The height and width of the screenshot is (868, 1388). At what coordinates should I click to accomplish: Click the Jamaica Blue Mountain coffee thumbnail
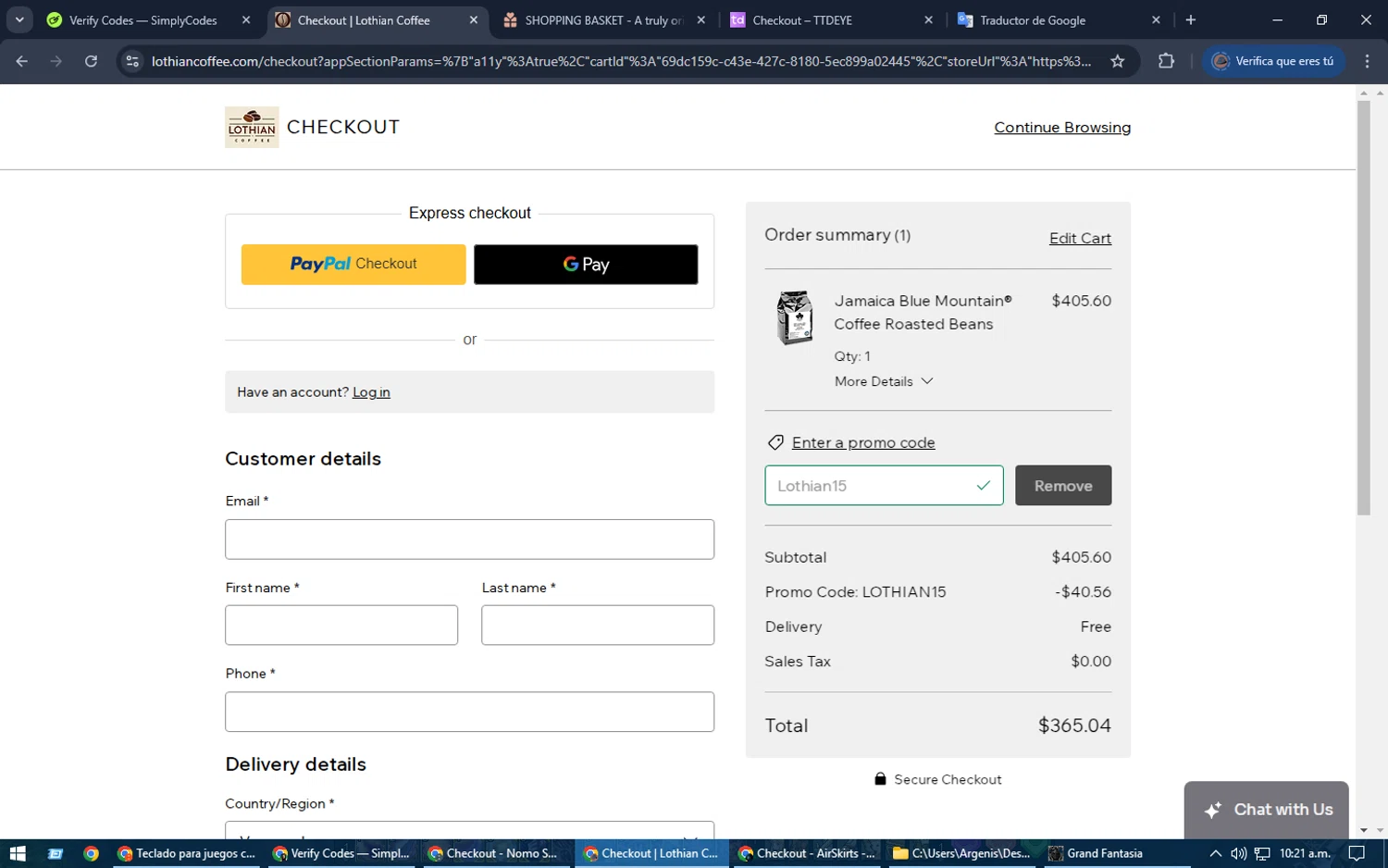point(795,317)
